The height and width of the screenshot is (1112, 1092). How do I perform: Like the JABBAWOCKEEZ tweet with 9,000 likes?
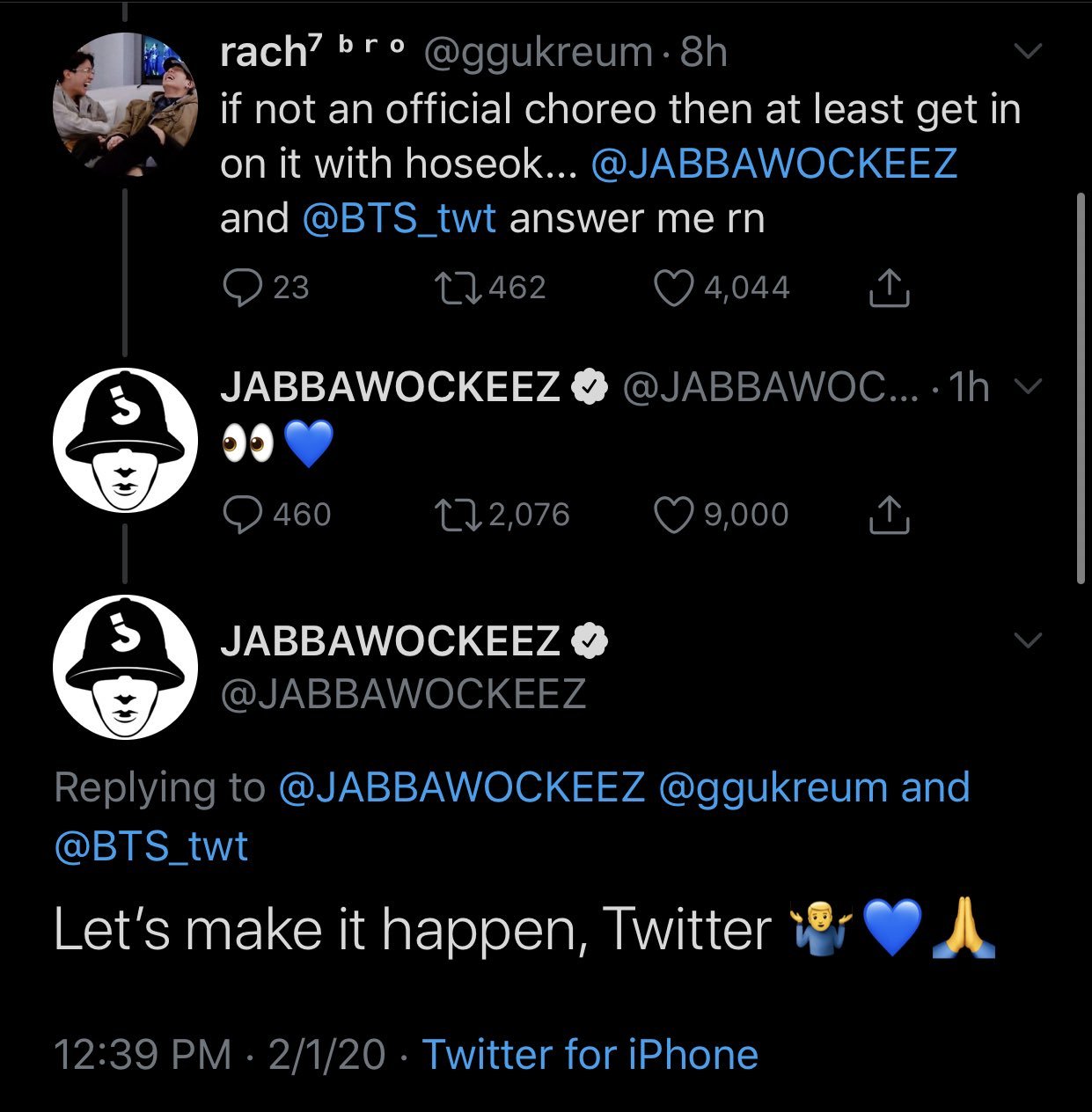click(673, 515)
